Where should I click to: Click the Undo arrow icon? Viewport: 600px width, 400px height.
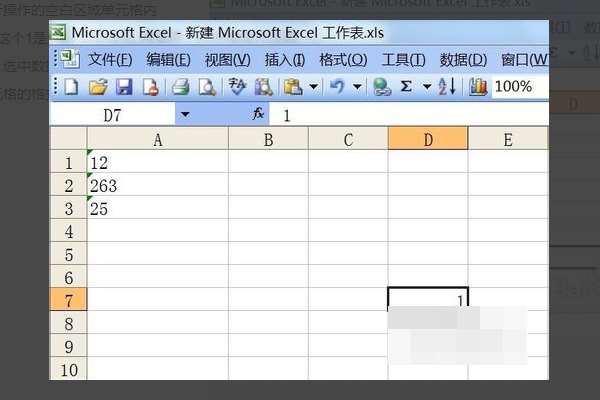(337, 87)
